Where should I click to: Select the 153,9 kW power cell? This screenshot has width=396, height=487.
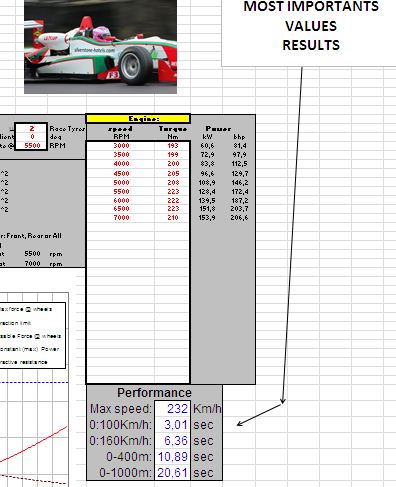207,217
